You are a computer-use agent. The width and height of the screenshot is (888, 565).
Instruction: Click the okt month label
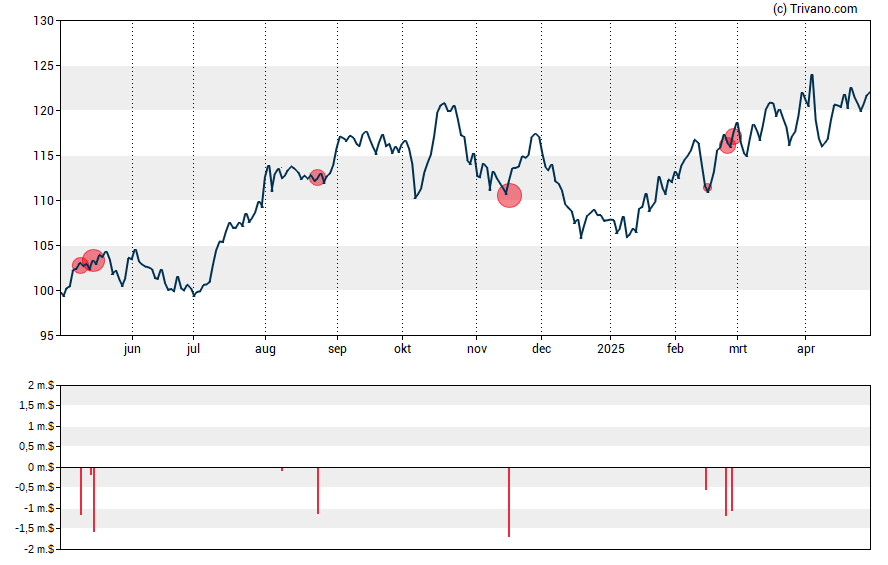pyautogui.click(x=403, y=349)
